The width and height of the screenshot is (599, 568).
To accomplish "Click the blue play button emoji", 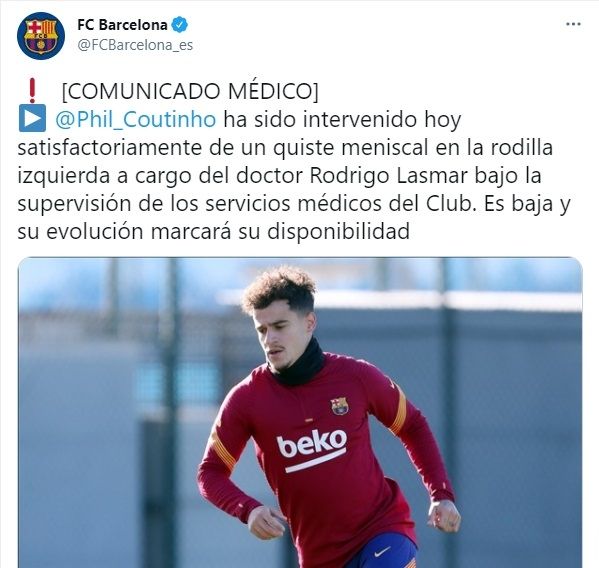I will pos(32,118).
